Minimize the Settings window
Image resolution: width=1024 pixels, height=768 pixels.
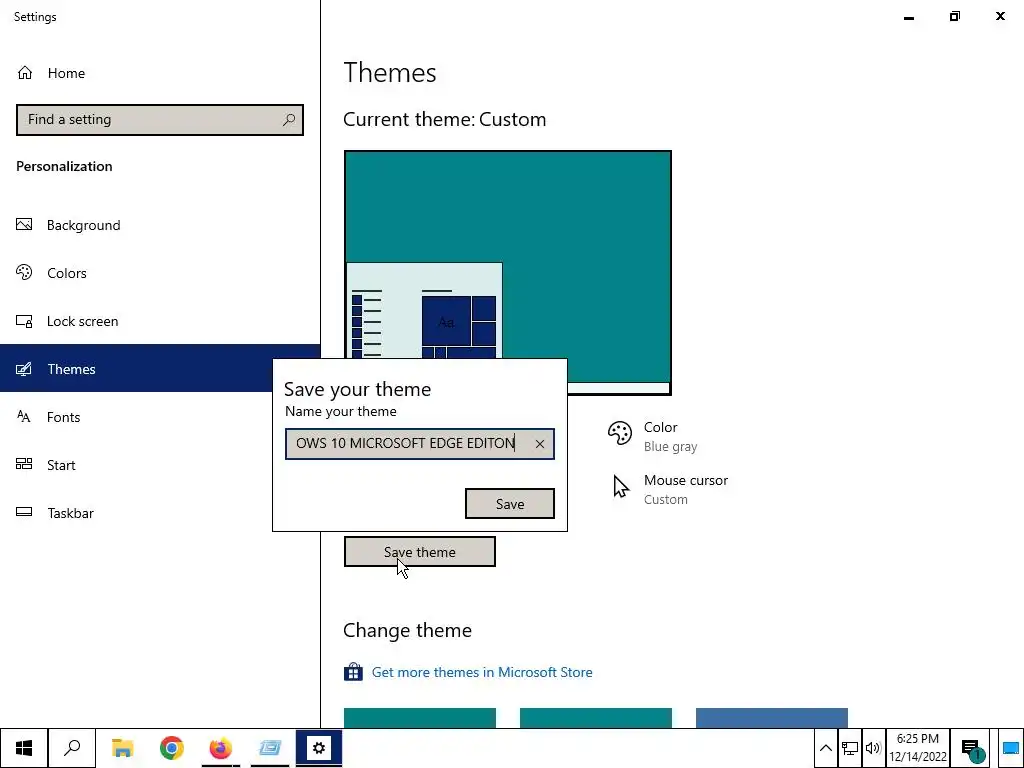coord(908,17)
